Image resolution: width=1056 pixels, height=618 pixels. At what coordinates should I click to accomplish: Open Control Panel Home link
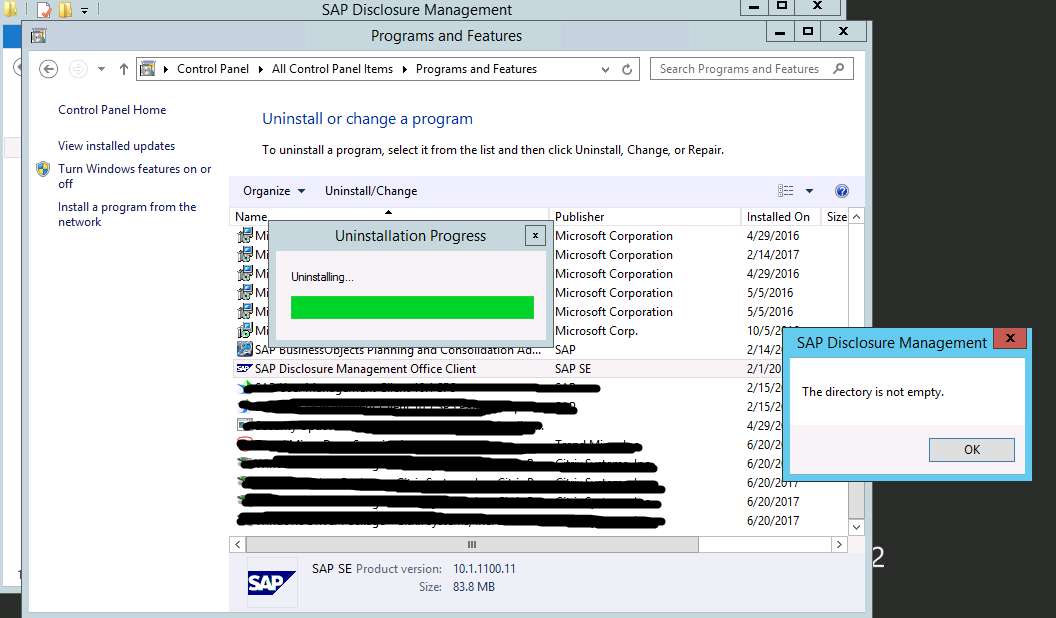(x=112, y=110)
